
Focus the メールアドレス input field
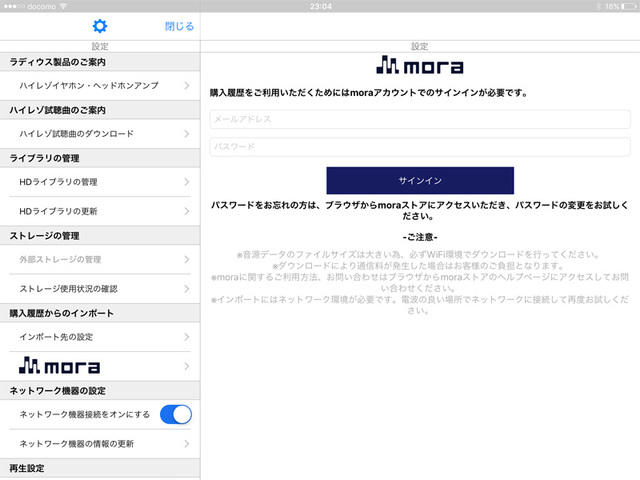click(419, 119)
